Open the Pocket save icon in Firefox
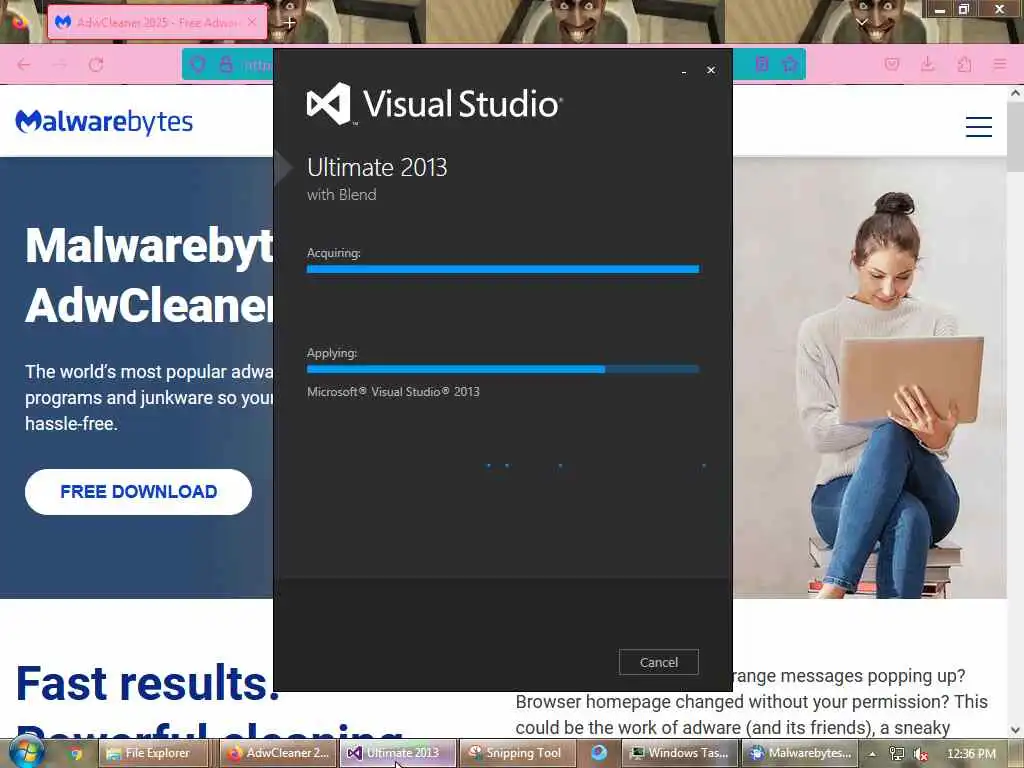Screen dimensions: 1024x768 coord(892,64)
